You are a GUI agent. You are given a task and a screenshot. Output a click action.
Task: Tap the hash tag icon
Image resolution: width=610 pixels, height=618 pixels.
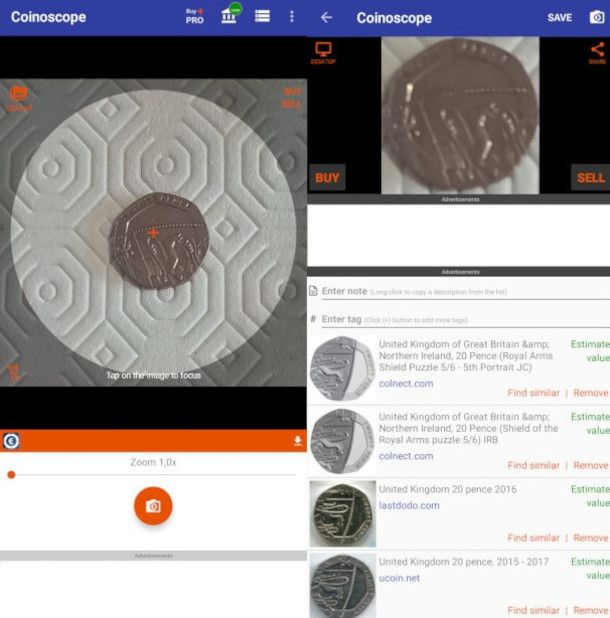[313, 319]
